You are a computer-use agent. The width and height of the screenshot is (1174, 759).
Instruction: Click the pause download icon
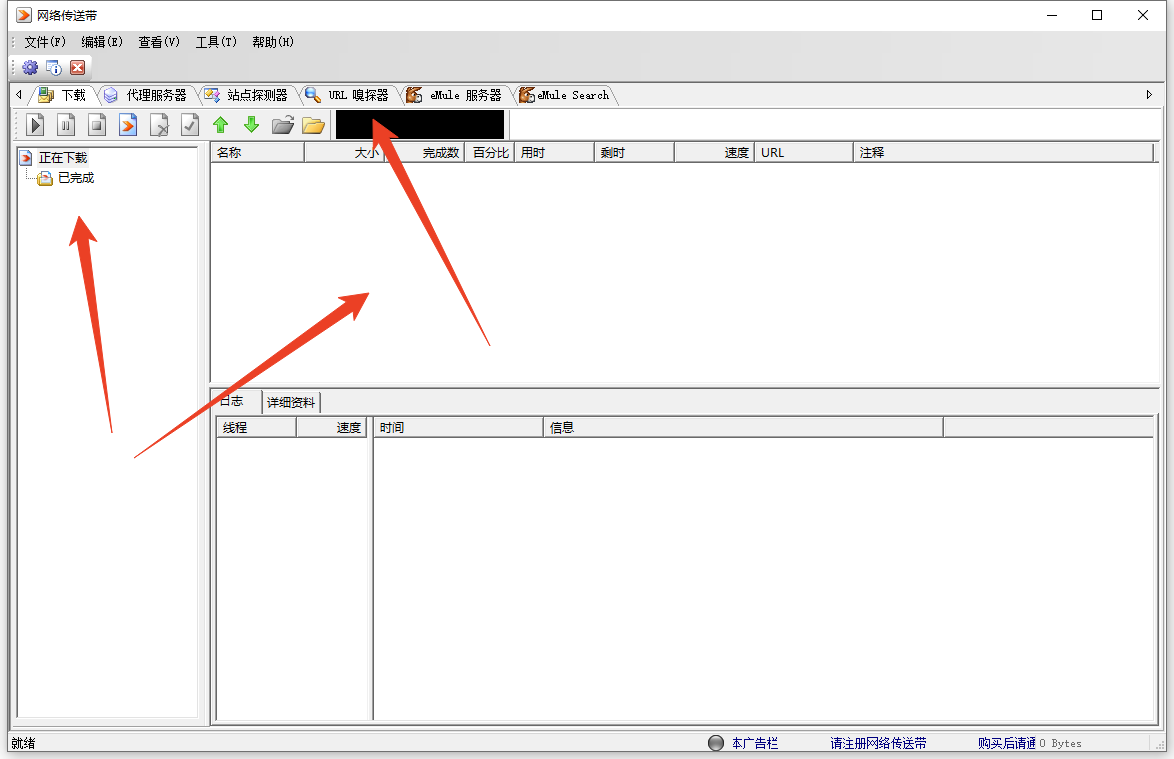(x=66, y=125)
